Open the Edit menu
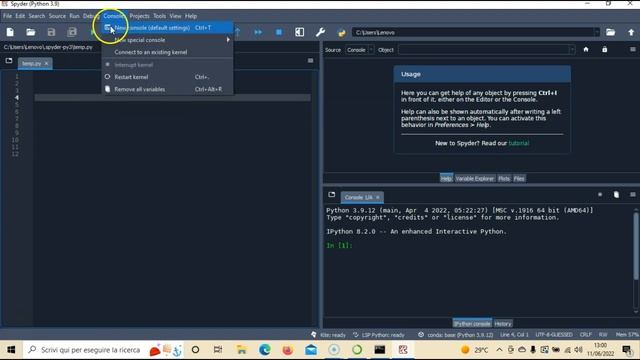This screenshot has height=360, width=640. [20, 16]
